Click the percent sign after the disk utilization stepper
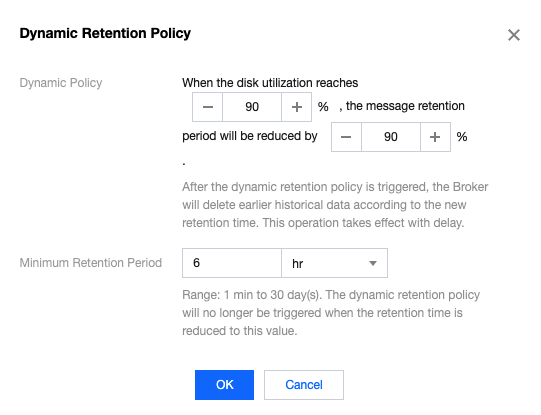541x415 pixels. 323,107
